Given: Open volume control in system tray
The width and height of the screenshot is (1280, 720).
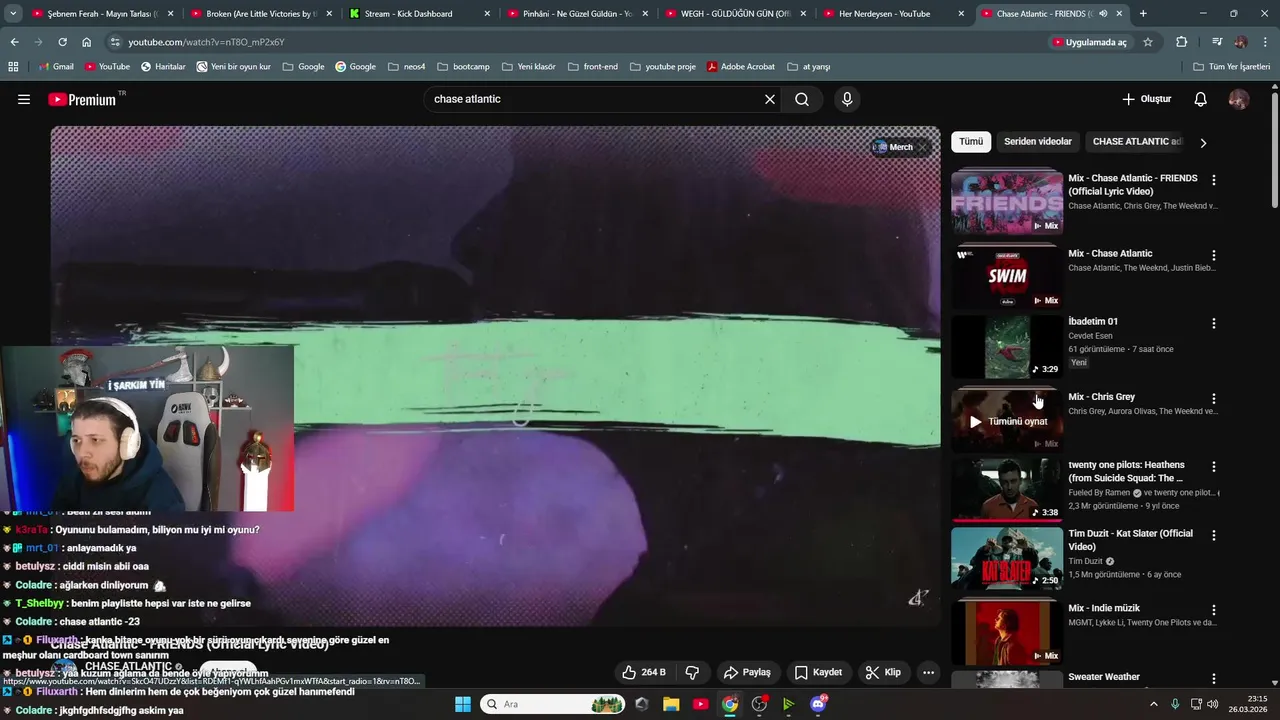Looking at the screenshot, I should coord(1213,704).
